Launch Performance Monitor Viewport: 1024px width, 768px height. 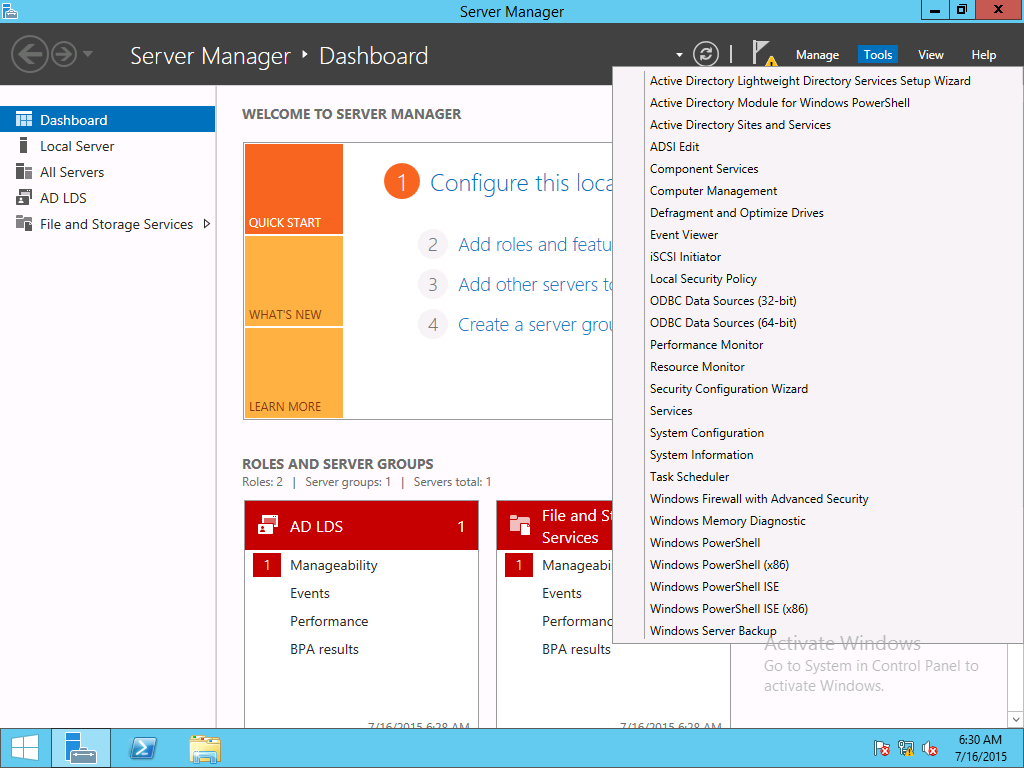[706, 345]
